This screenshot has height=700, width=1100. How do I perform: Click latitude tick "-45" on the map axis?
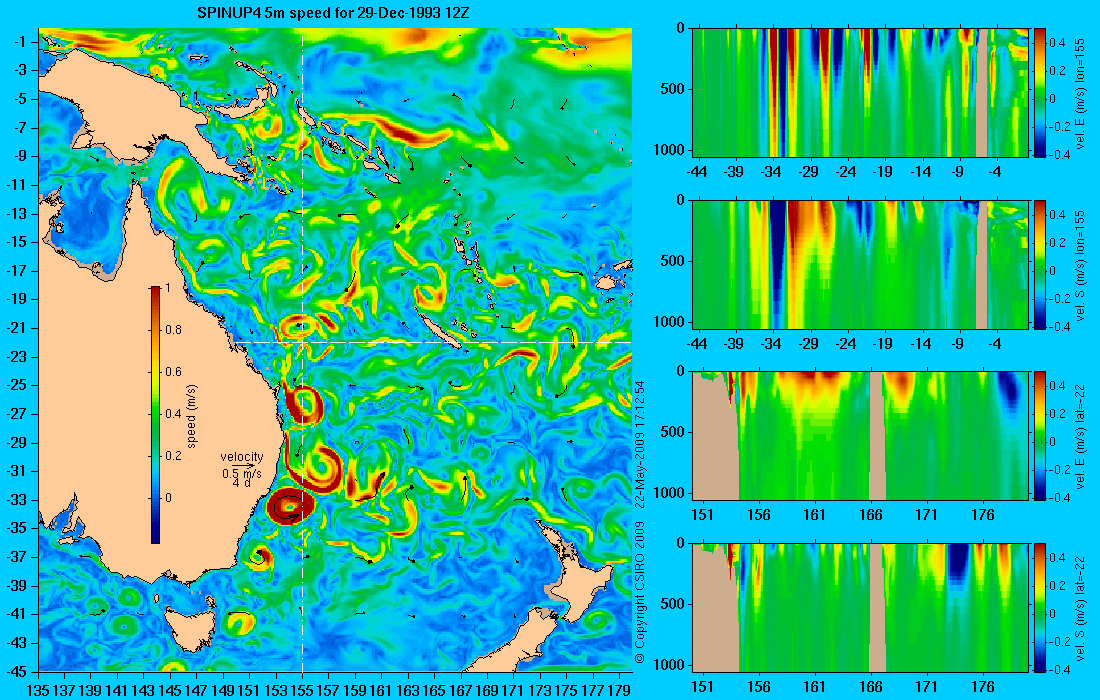17,671
